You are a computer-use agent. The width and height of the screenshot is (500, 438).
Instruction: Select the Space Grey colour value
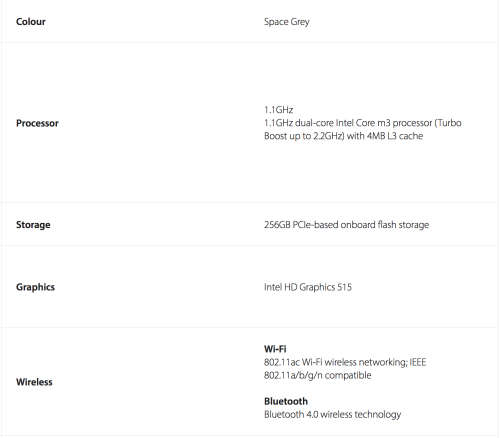pos(287,22)
